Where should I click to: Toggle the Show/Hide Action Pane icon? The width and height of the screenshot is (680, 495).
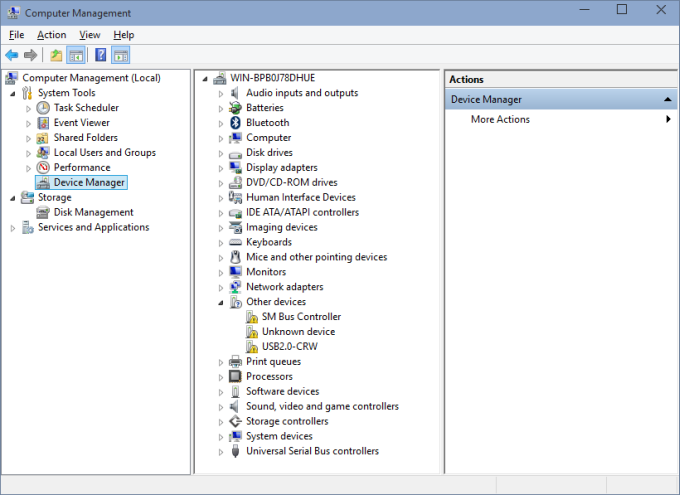coord(120,55)
